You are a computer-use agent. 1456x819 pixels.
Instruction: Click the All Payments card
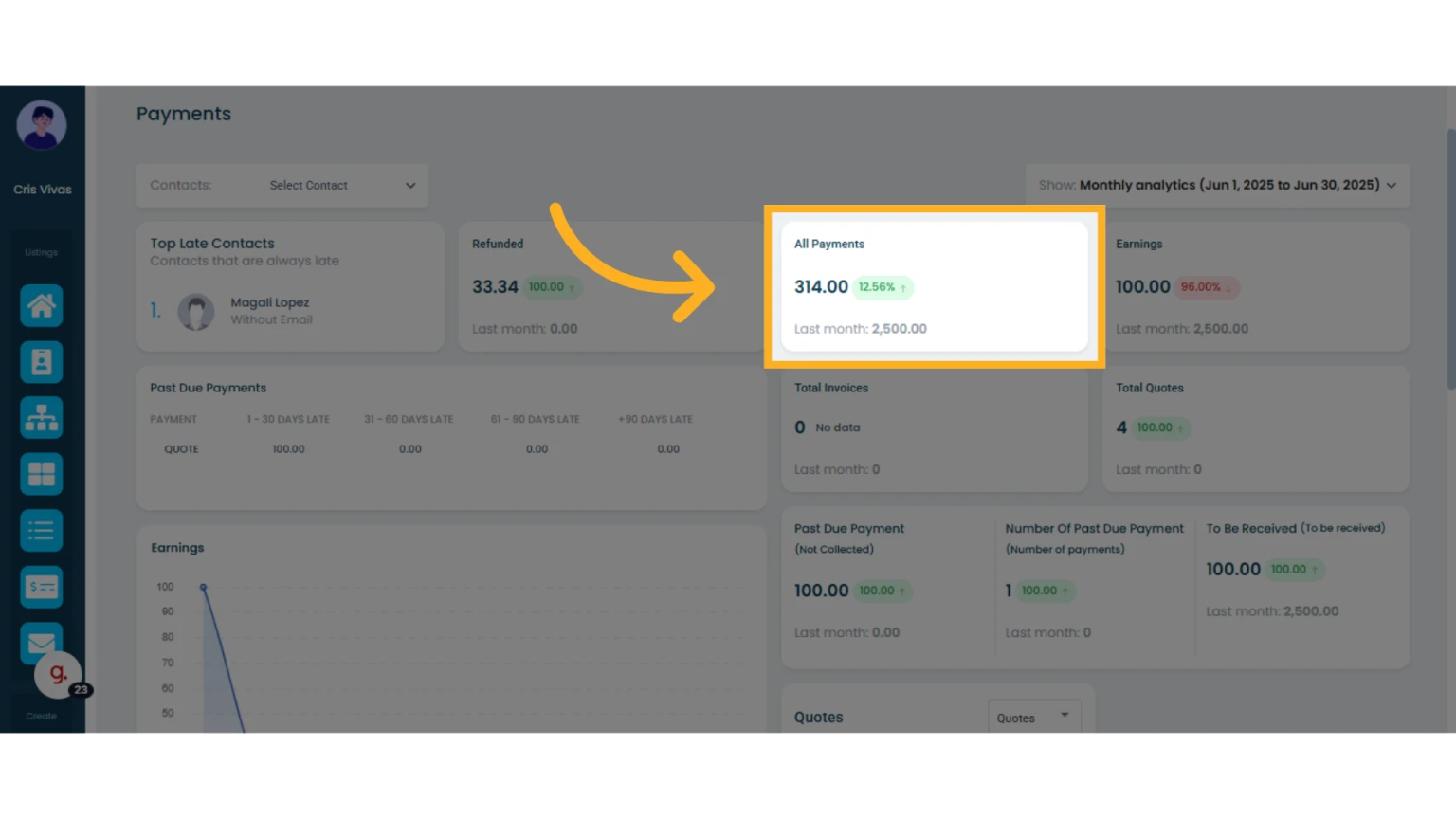coord(935,287)
